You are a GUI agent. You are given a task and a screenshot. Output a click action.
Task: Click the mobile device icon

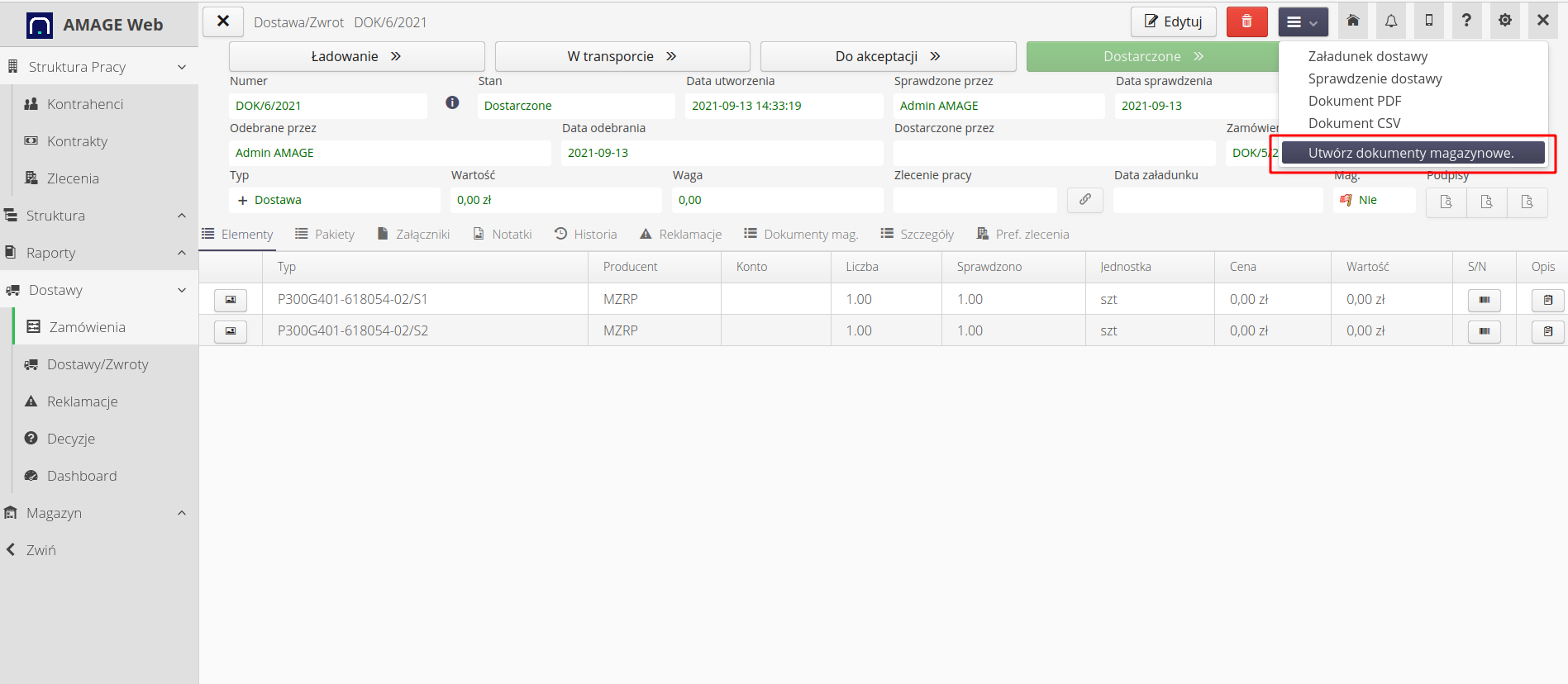[1428, 21]
